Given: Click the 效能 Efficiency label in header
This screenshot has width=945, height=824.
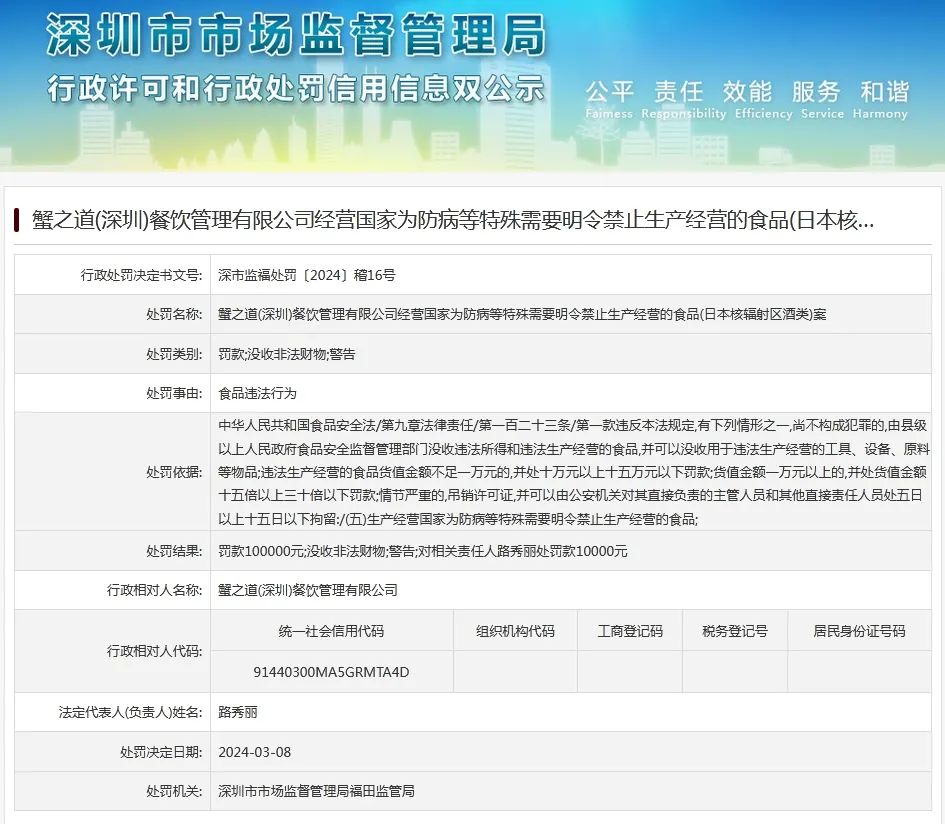Looking at the screenshot, I should click(746, 91).
